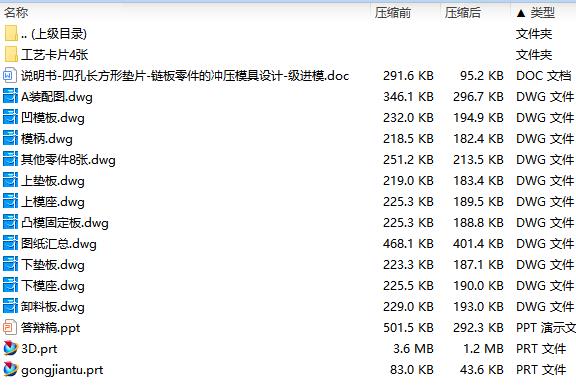Click the DWG icon beside 图纸汇总.dwg

click(10, 243)
